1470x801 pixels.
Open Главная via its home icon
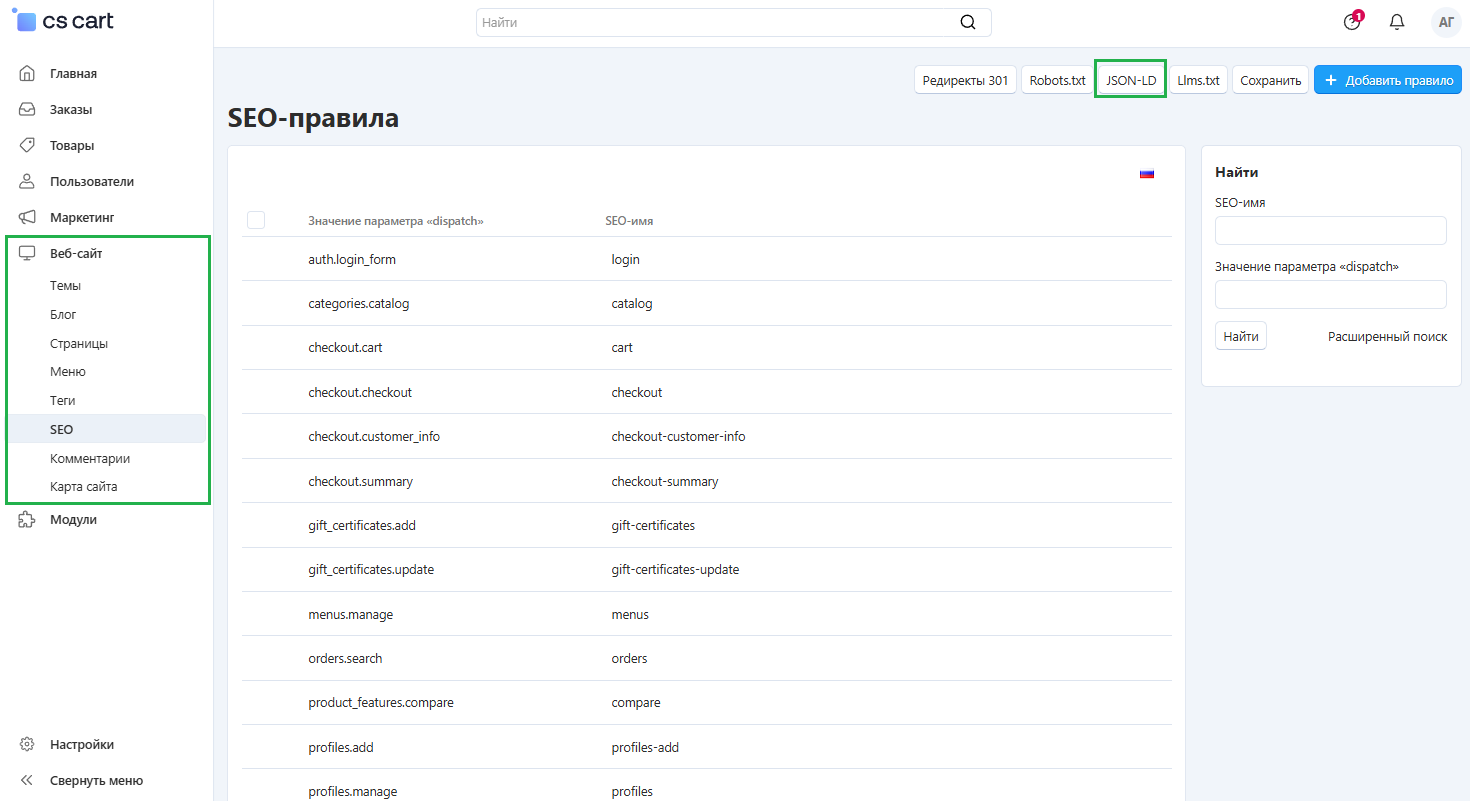point(28,73)
